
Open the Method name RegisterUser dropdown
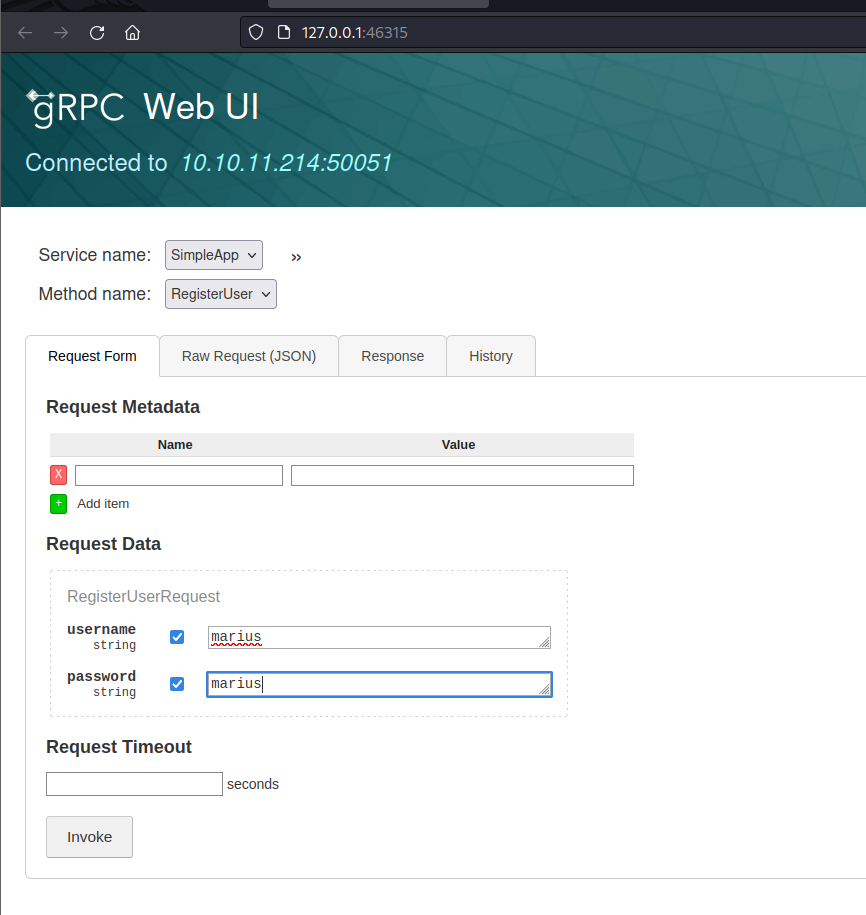221,294
